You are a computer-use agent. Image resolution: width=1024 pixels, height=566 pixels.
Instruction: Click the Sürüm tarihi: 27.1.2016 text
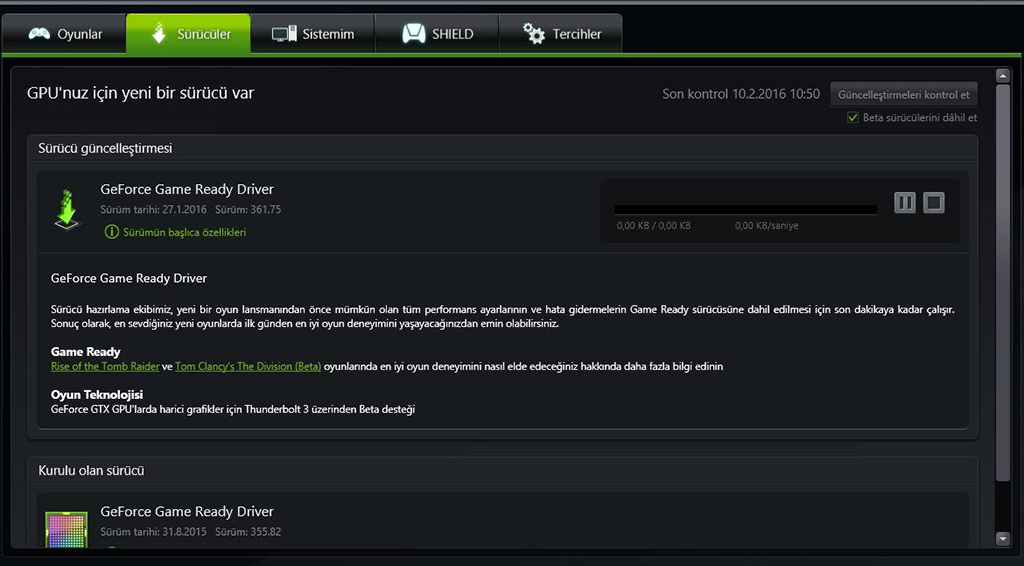pos(153,210)
